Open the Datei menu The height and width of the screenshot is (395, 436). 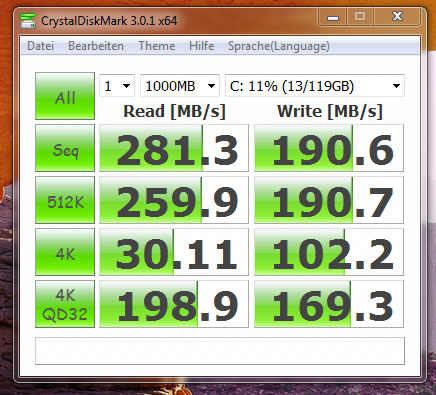tap(40, 46)
